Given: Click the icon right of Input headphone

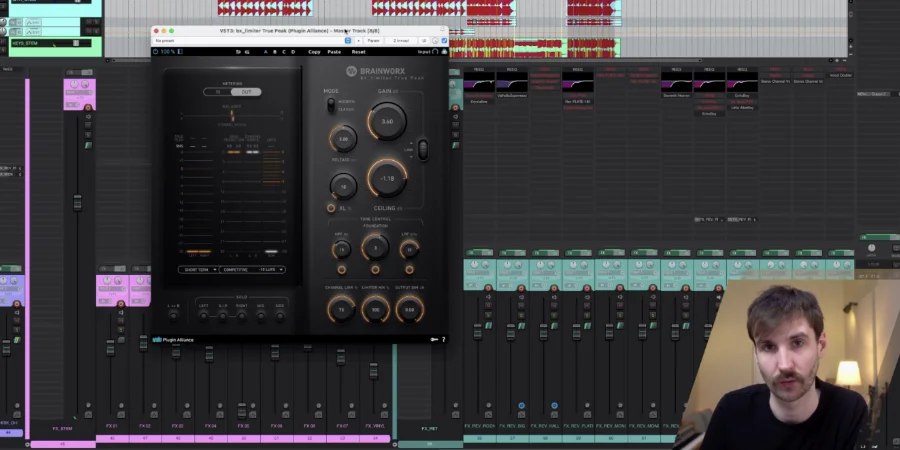Looking at the screenshot, I should click(x=444, y=52).
